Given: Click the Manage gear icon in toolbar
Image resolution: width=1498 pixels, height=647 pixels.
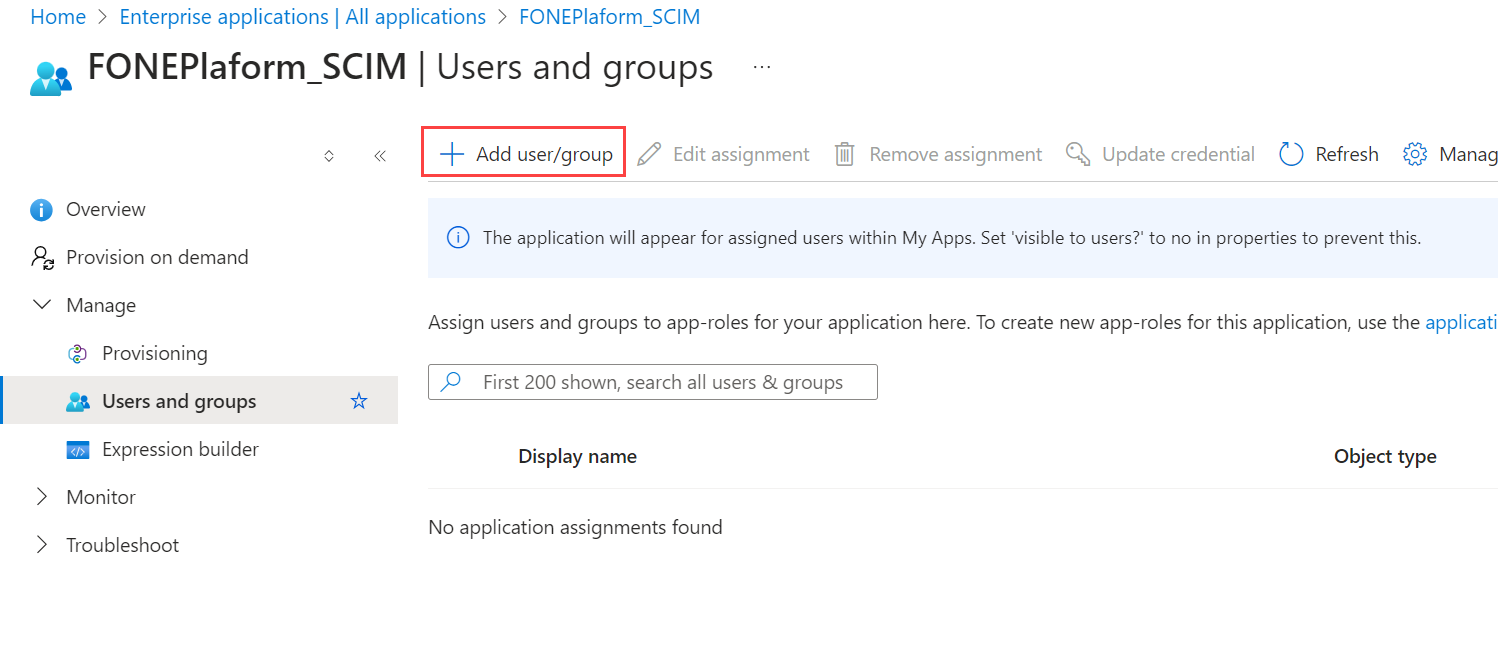Looking at the screenshot, I should [1415, 154].
